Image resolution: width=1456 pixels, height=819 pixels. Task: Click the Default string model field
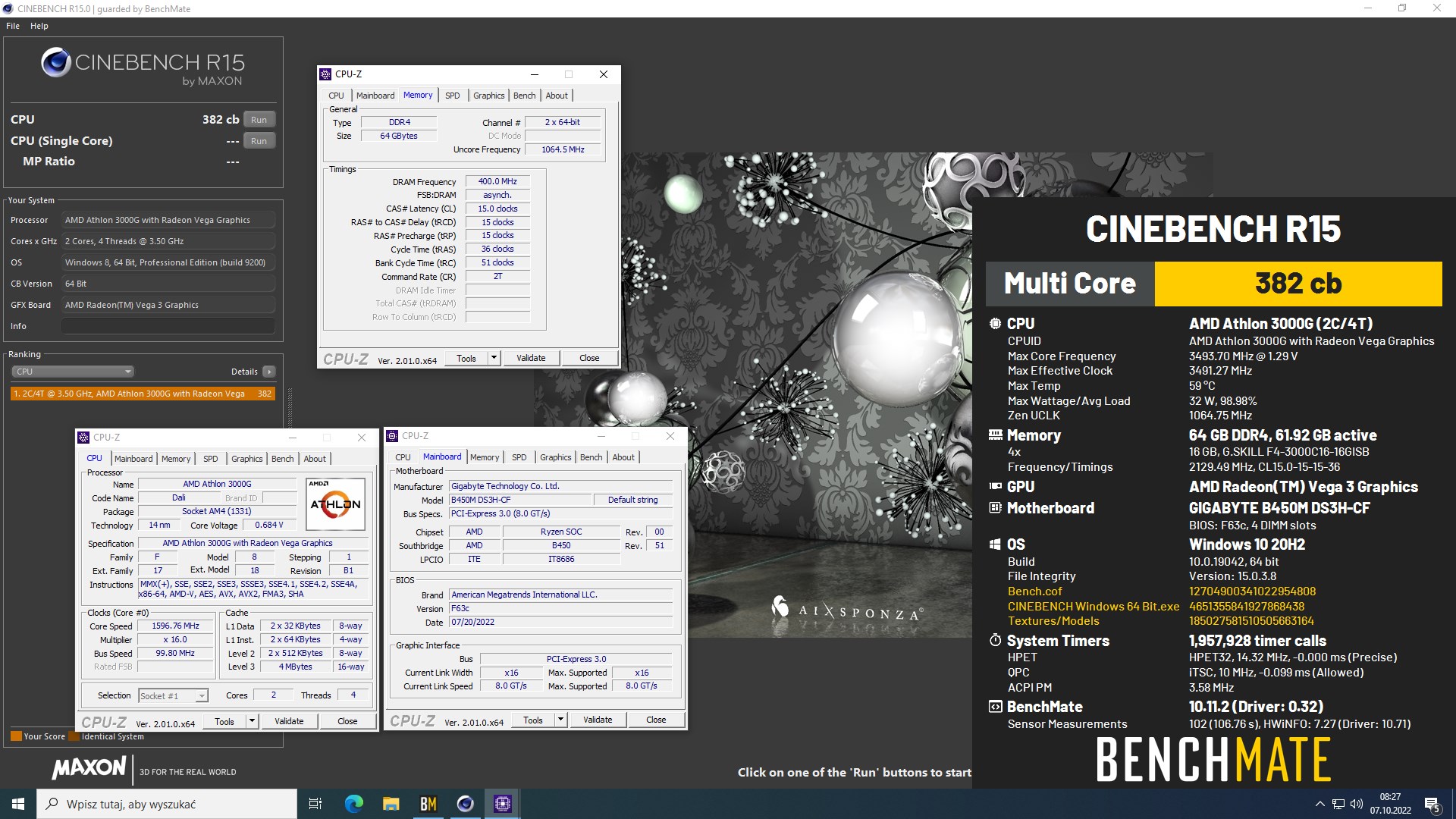pos(633,500)
